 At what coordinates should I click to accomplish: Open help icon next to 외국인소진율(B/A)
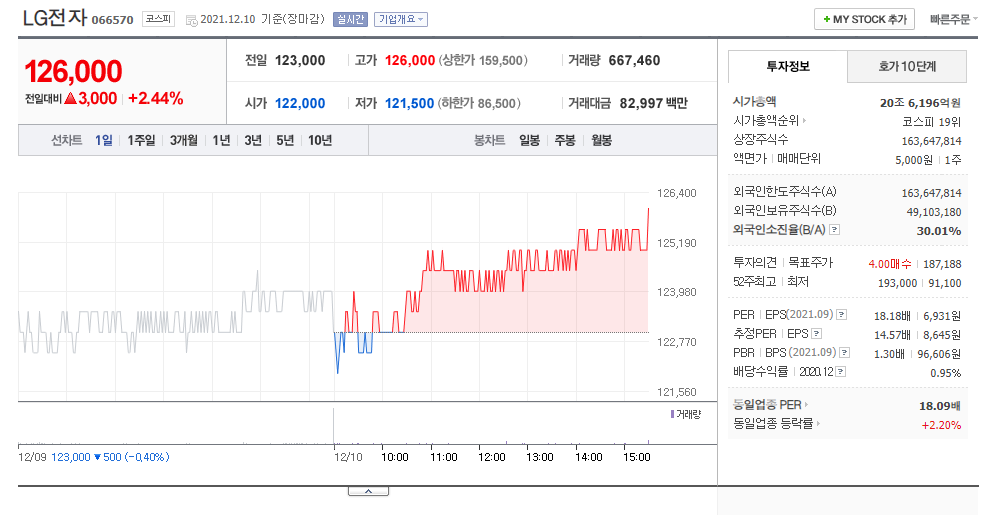tap(834, 230)
